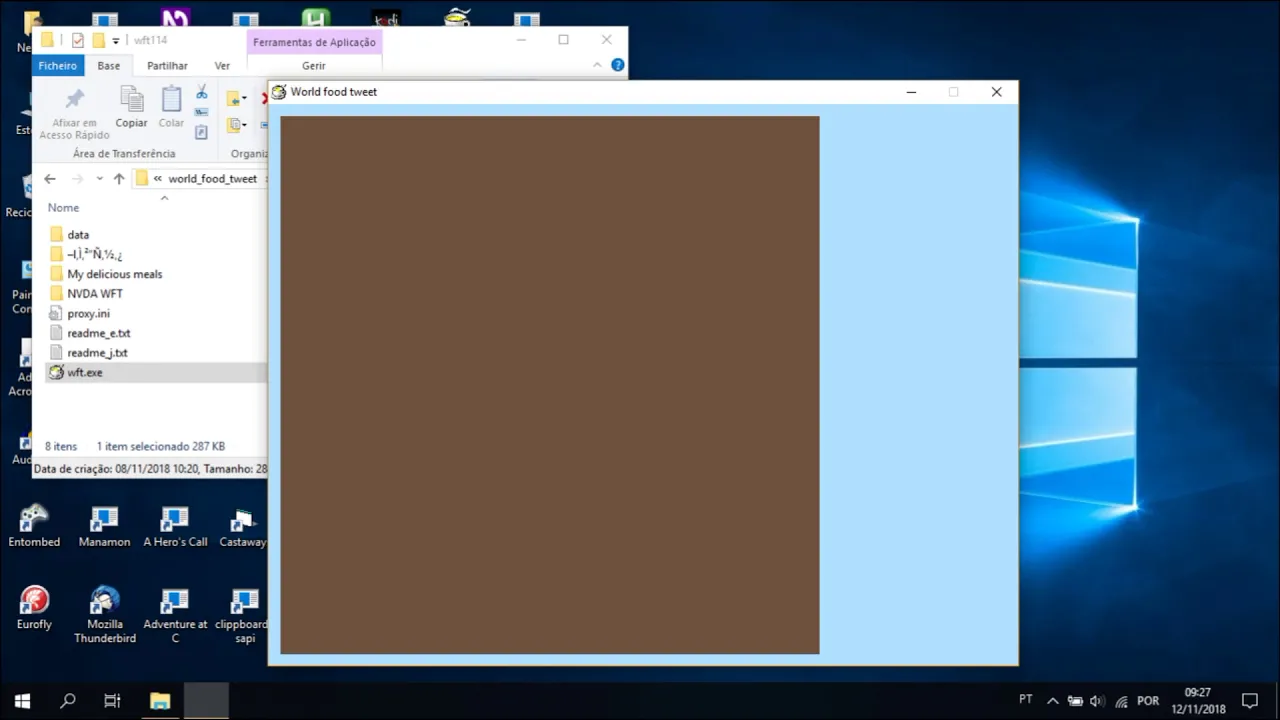Viewport: 1280px width, 720px height.
Task: Open clipboard sapi desktop shortcut
Action: pos(243,615)
